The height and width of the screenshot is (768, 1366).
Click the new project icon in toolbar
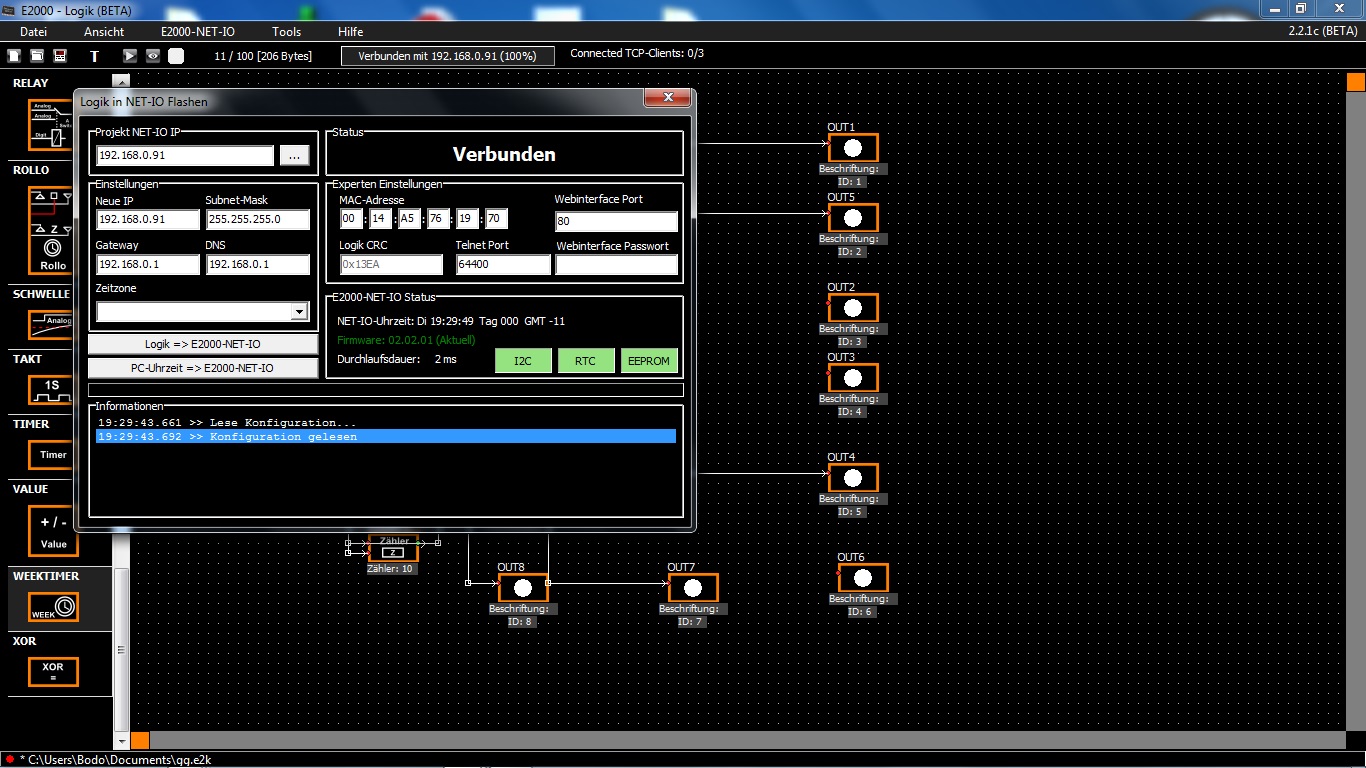(14, 56)
